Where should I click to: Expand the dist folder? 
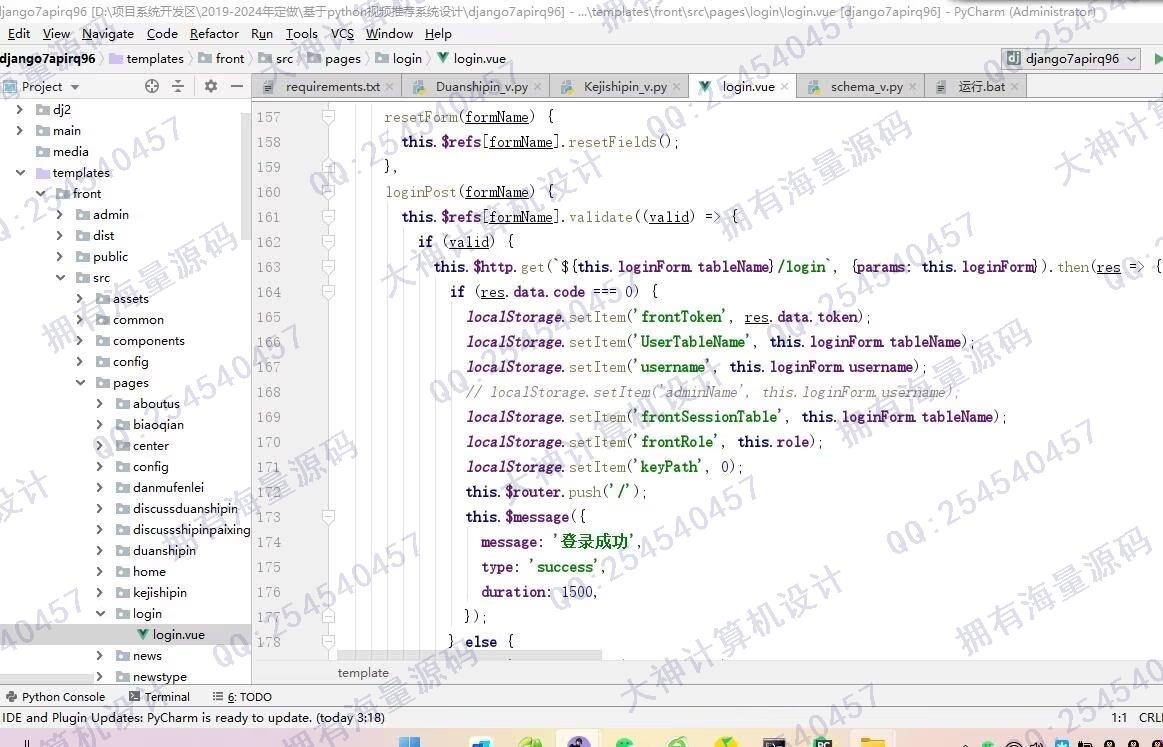point(60,236)
